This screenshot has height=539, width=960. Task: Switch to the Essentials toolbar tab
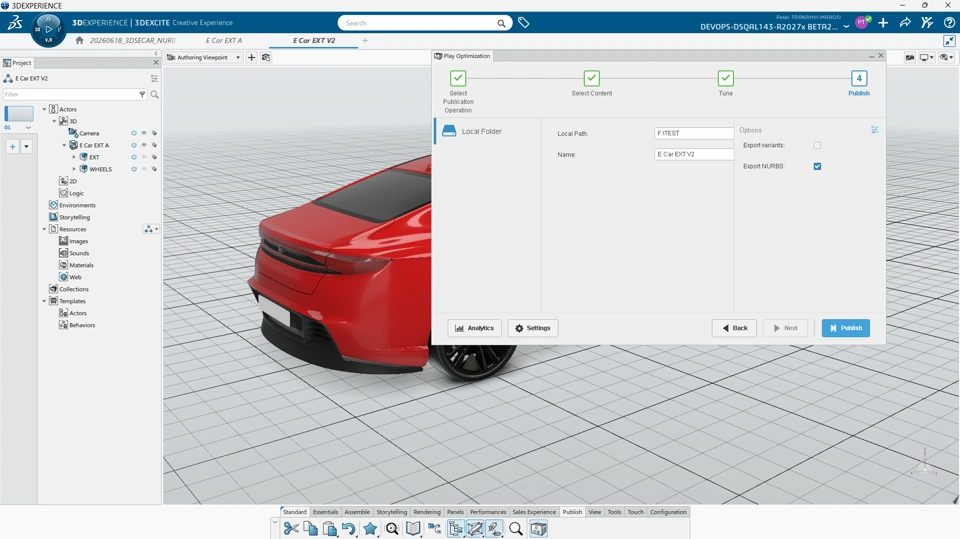coord(325,512)
